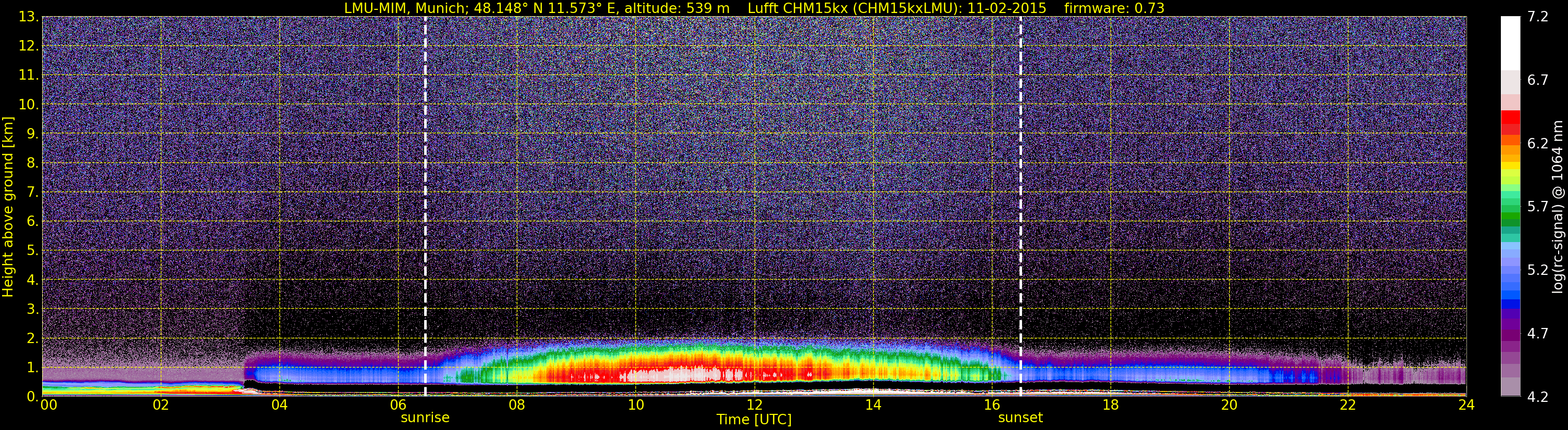Click the '3.' height tick label
This screenshot has height=430, width=1568.
coord(33,309)
